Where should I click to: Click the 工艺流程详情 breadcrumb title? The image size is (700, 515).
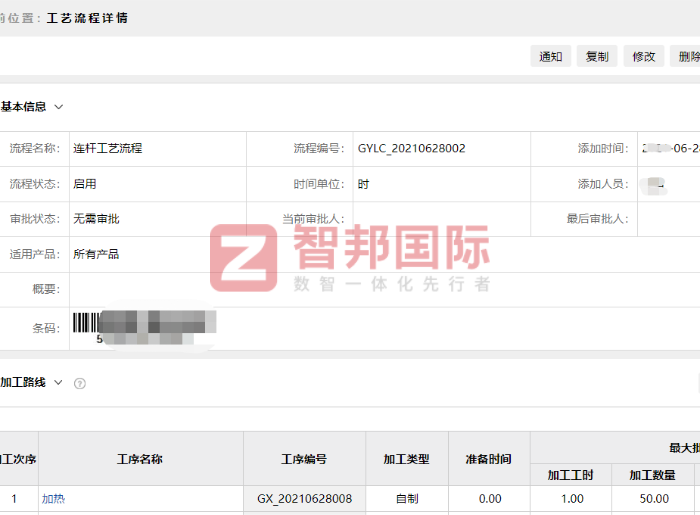pos(87,18)
